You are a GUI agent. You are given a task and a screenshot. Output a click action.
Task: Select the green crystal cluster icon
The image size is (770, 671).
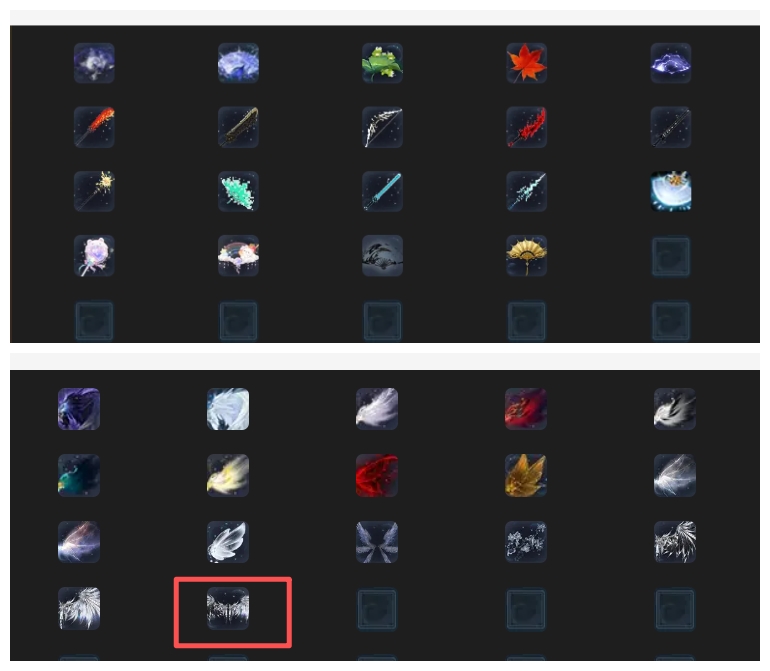point(238,191)
